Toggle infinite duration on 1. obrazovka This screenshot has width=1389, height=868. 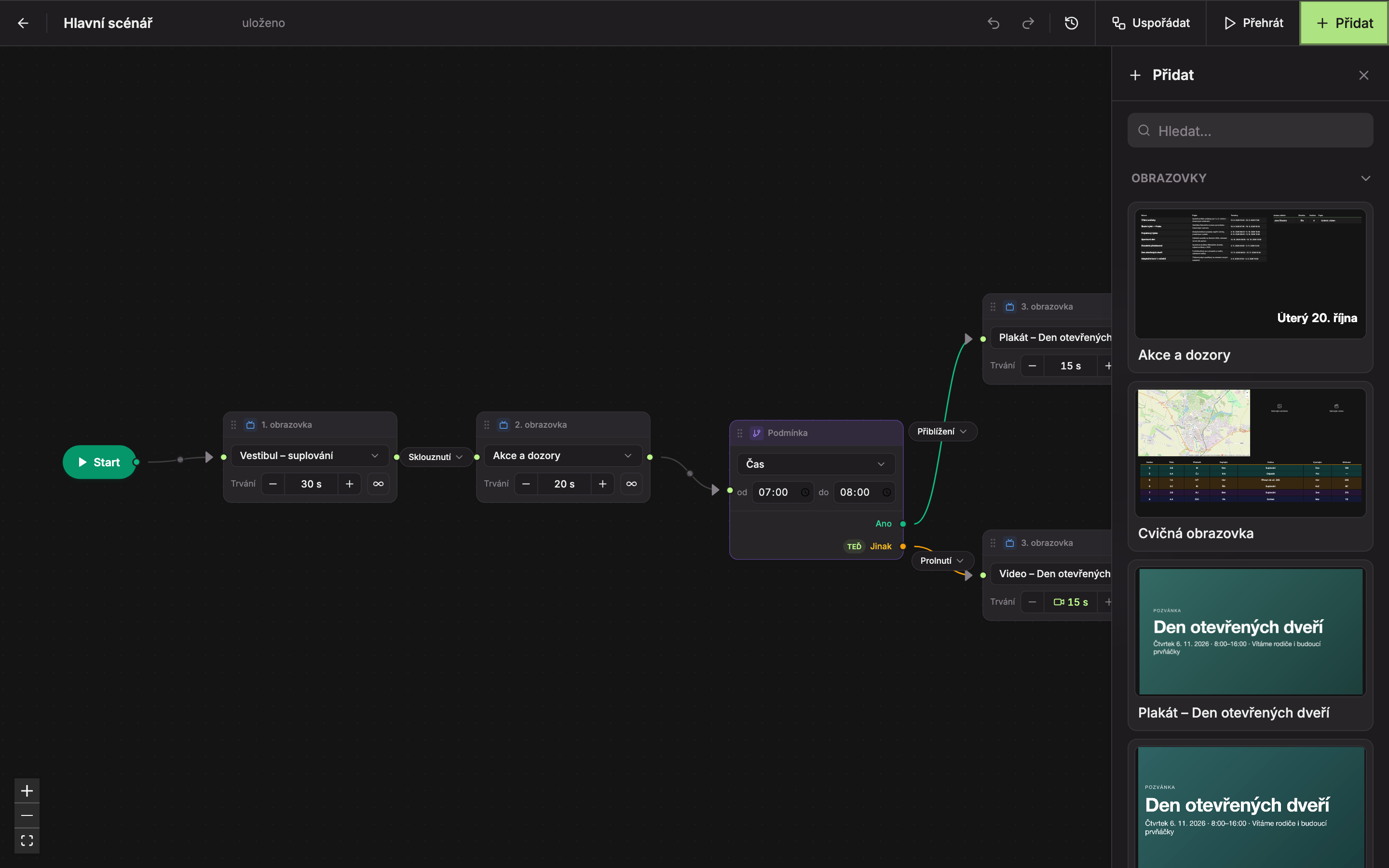click(x=378, y=484)
